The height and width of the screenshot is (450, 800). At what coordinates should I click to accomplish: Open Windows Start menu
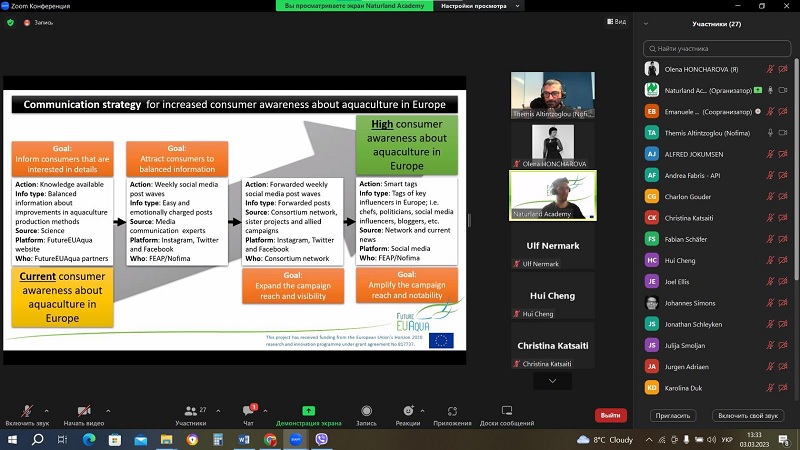pos(12,439)
